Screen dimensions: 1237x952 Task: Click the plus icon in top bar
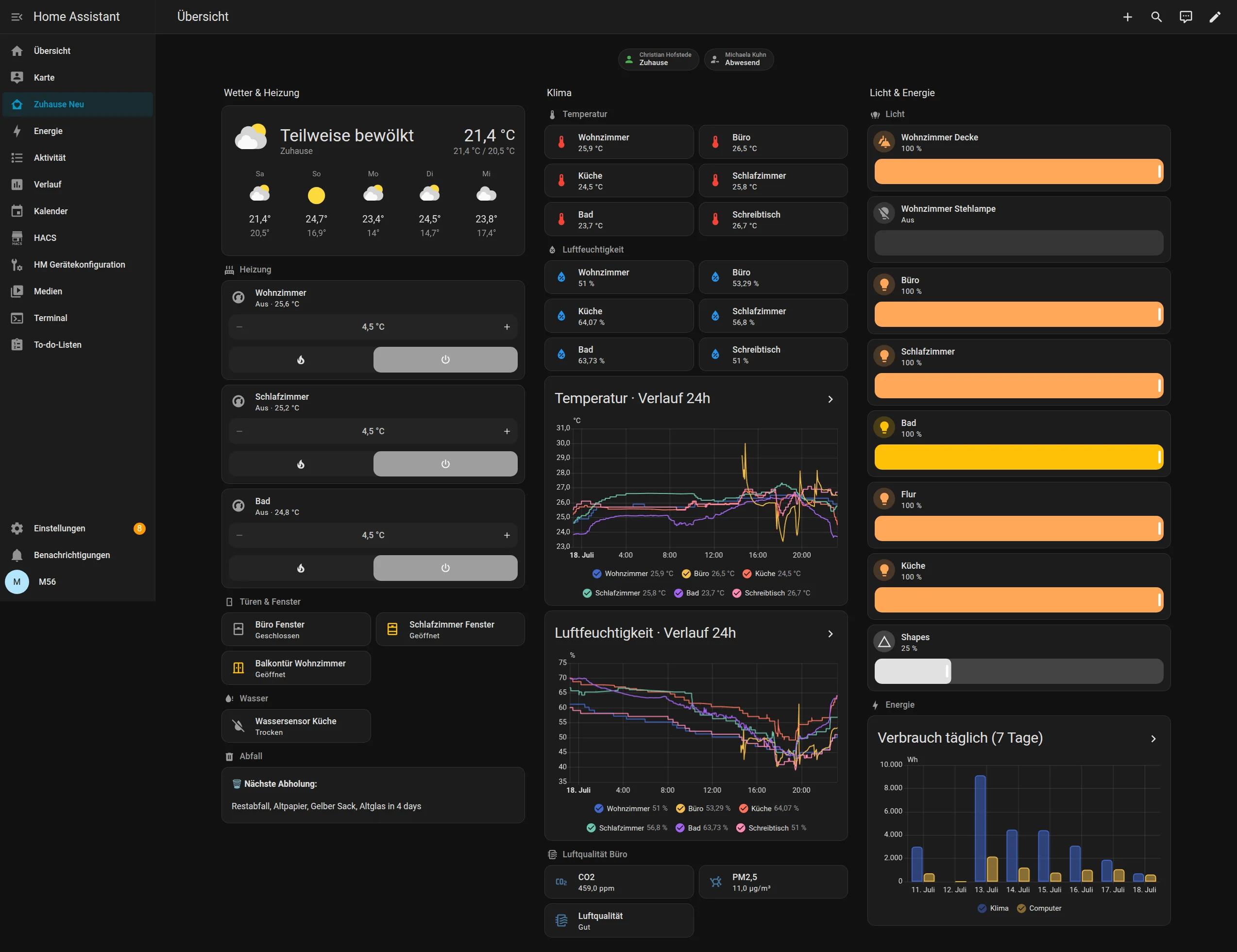coord(1127,17)
